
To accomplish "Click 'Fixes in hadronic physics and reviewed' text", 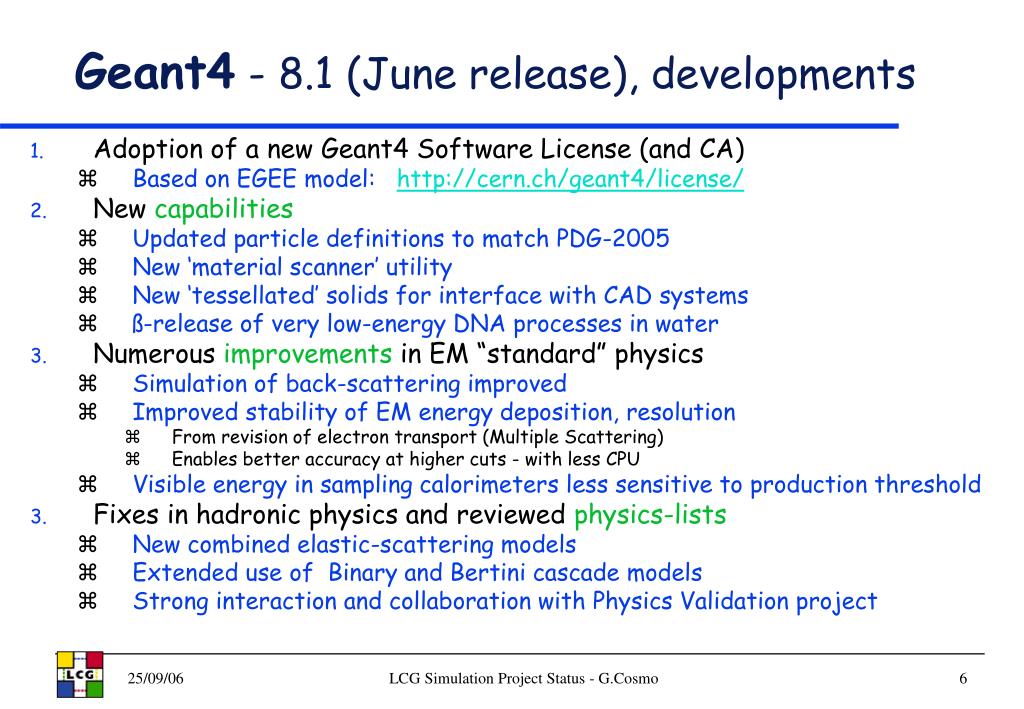I will point(329,515).
